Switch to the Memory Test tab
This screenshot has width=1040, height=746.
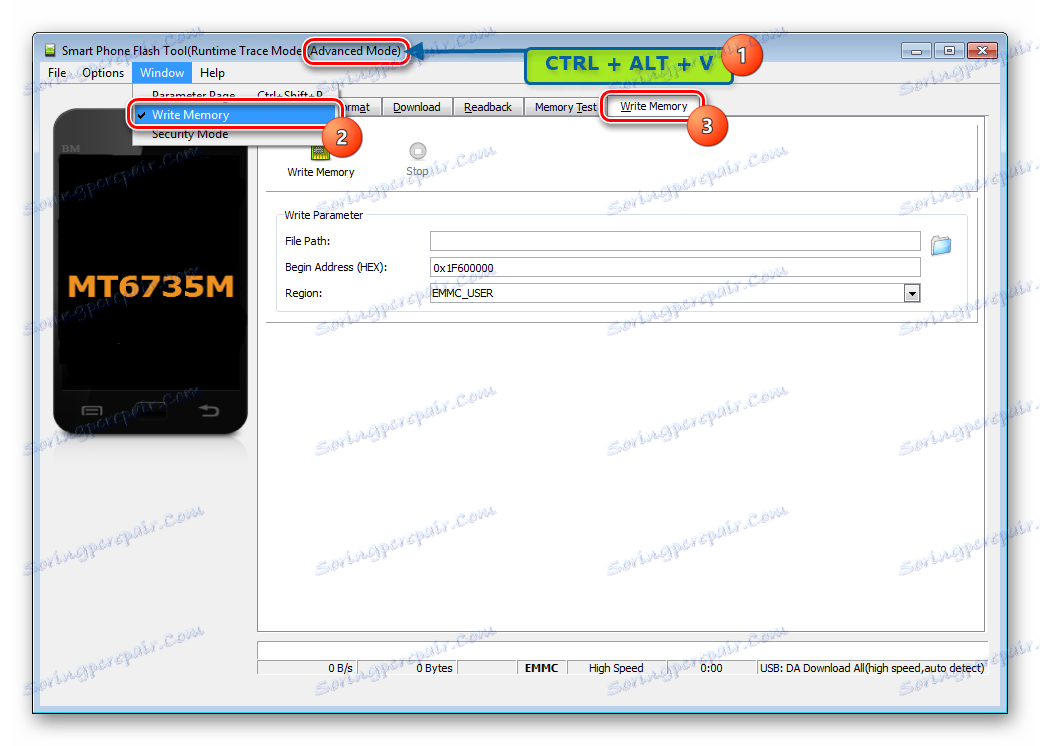click(565, 107)
